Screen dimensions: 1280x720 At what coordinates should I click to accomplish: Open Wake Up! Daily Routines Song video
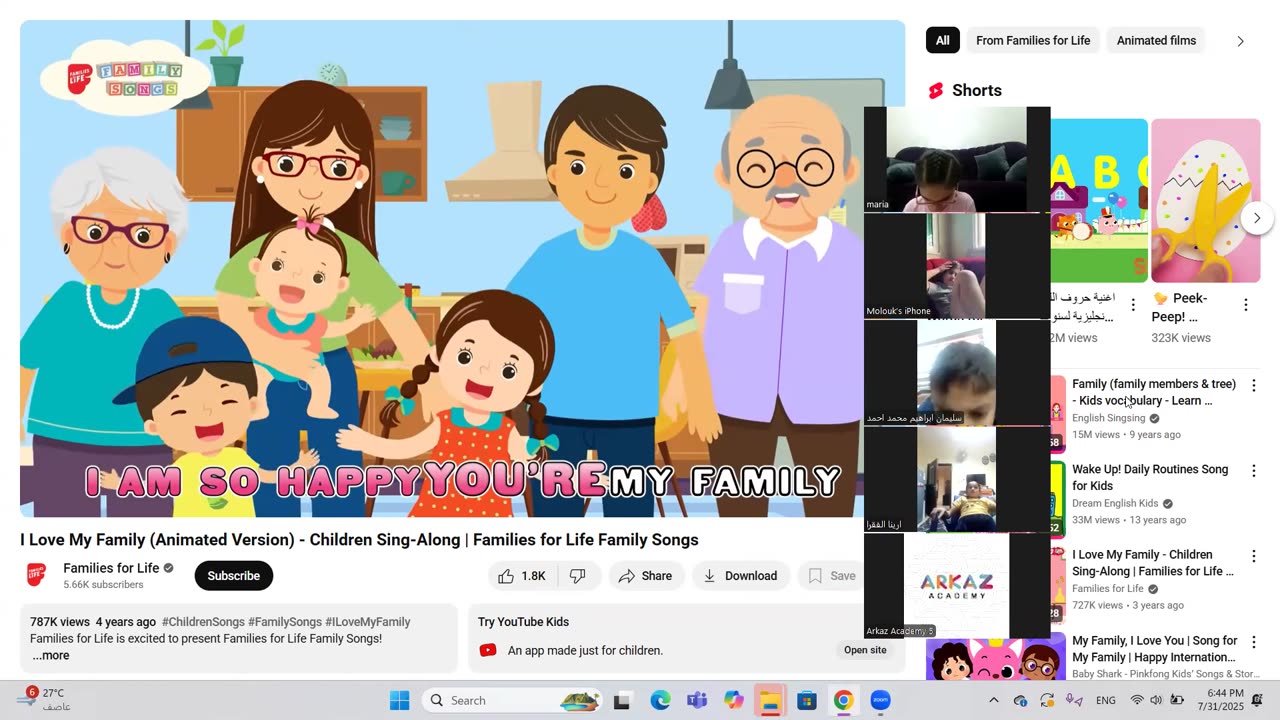pyautogui.click(x=1150, y=477)
